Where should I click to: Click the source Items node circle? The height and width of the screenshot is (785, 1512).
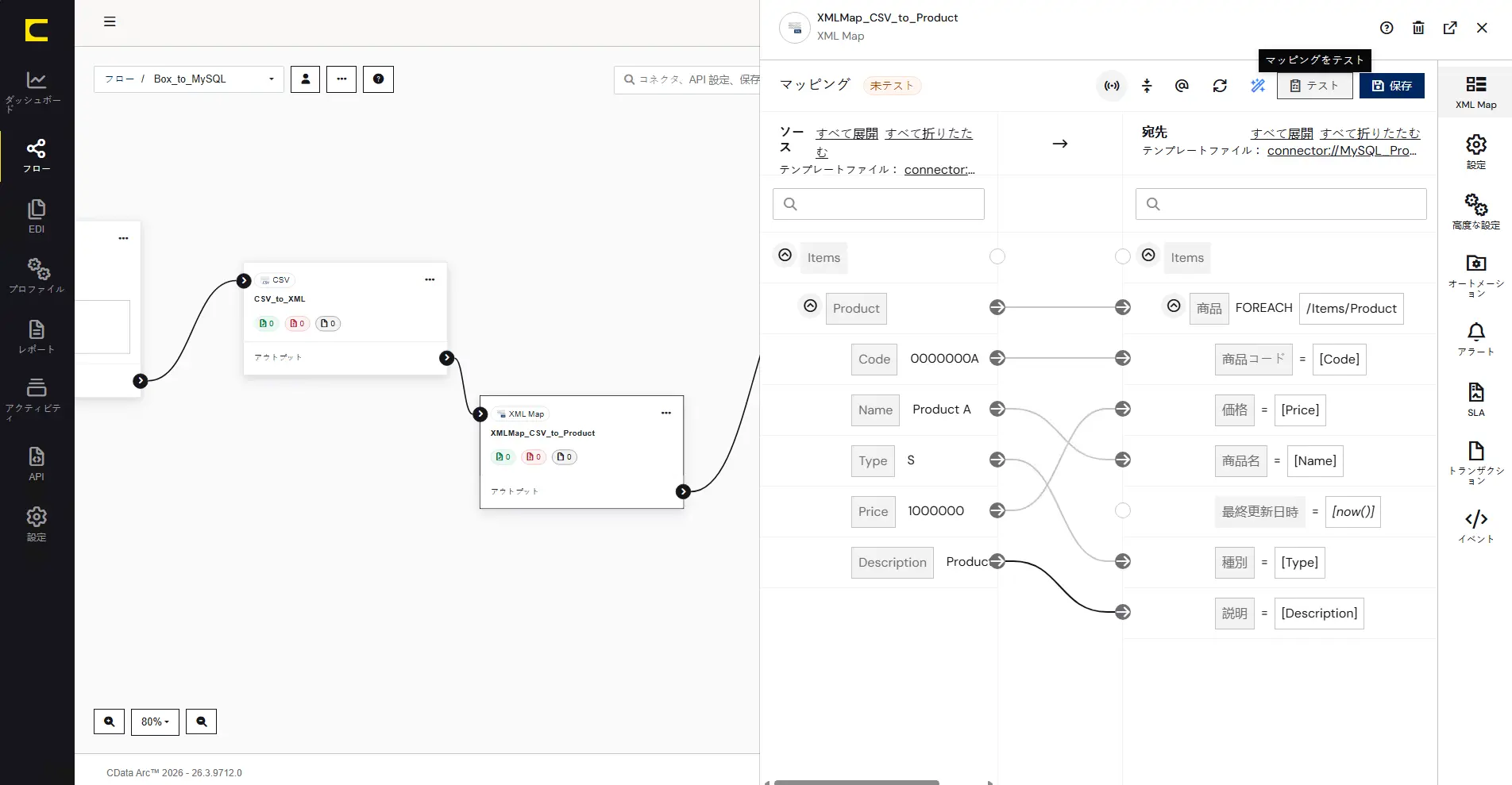(997, 256)
